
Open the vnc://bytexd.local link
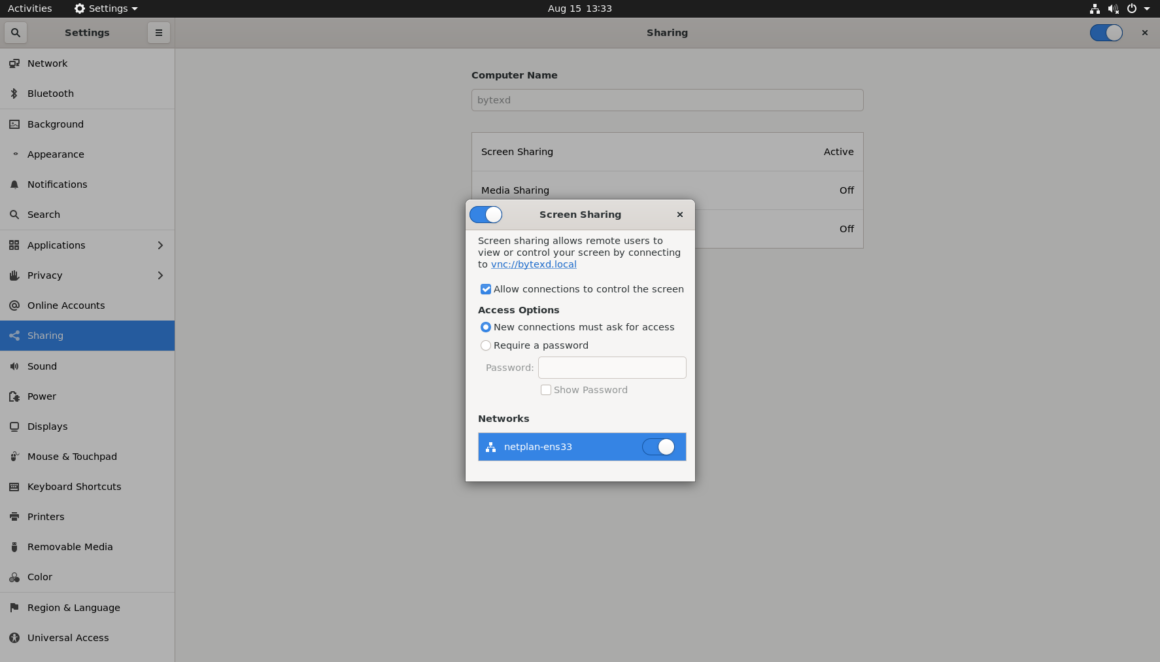click(534, 263)
